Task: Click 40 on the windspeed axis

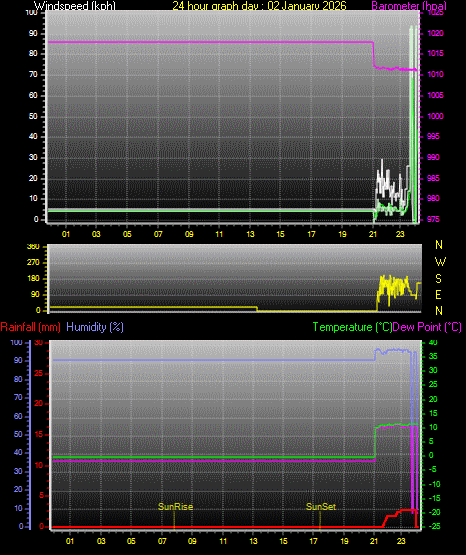Action: [x=33, y=136]
